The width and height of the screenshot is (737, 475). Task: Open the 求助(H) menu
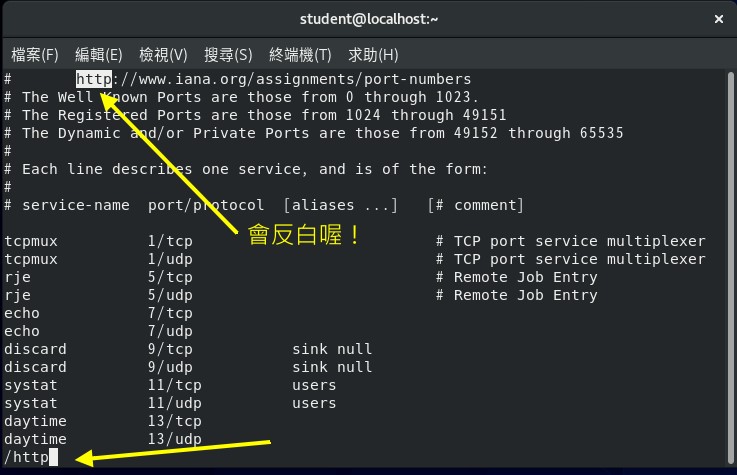(x=373, y=54)
